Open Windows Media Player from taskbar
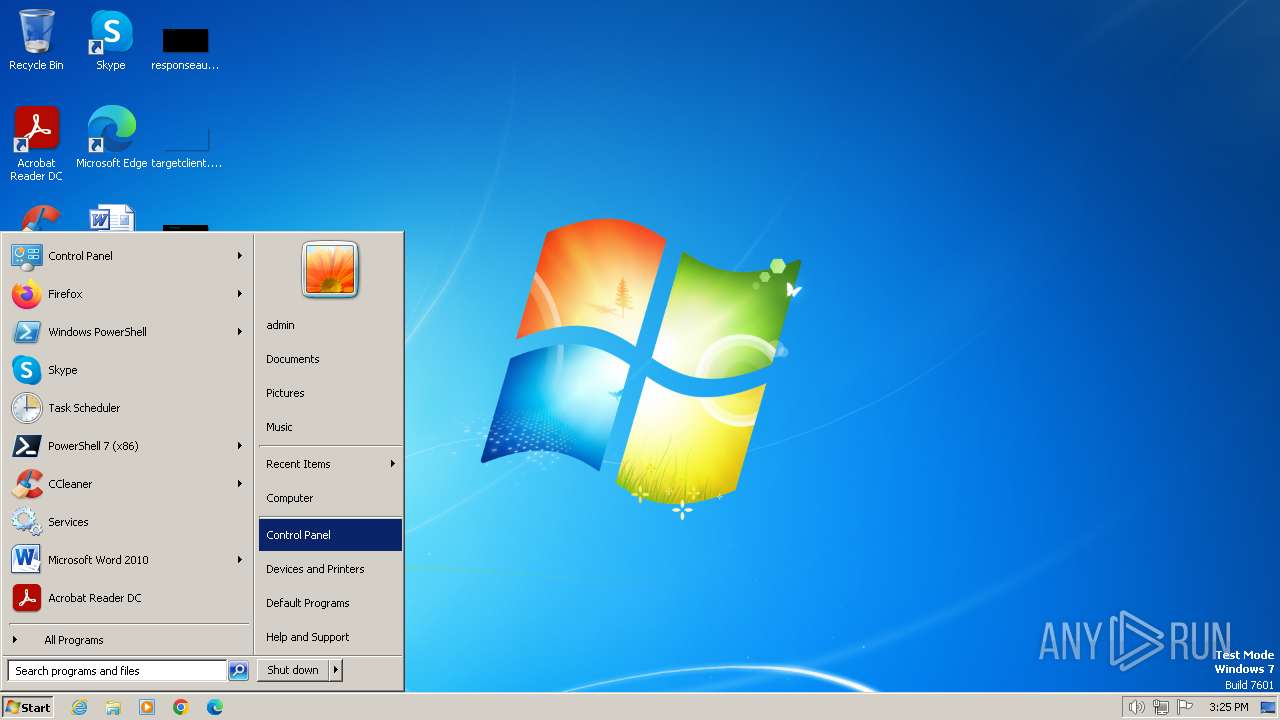 click(x=147, y=707)
